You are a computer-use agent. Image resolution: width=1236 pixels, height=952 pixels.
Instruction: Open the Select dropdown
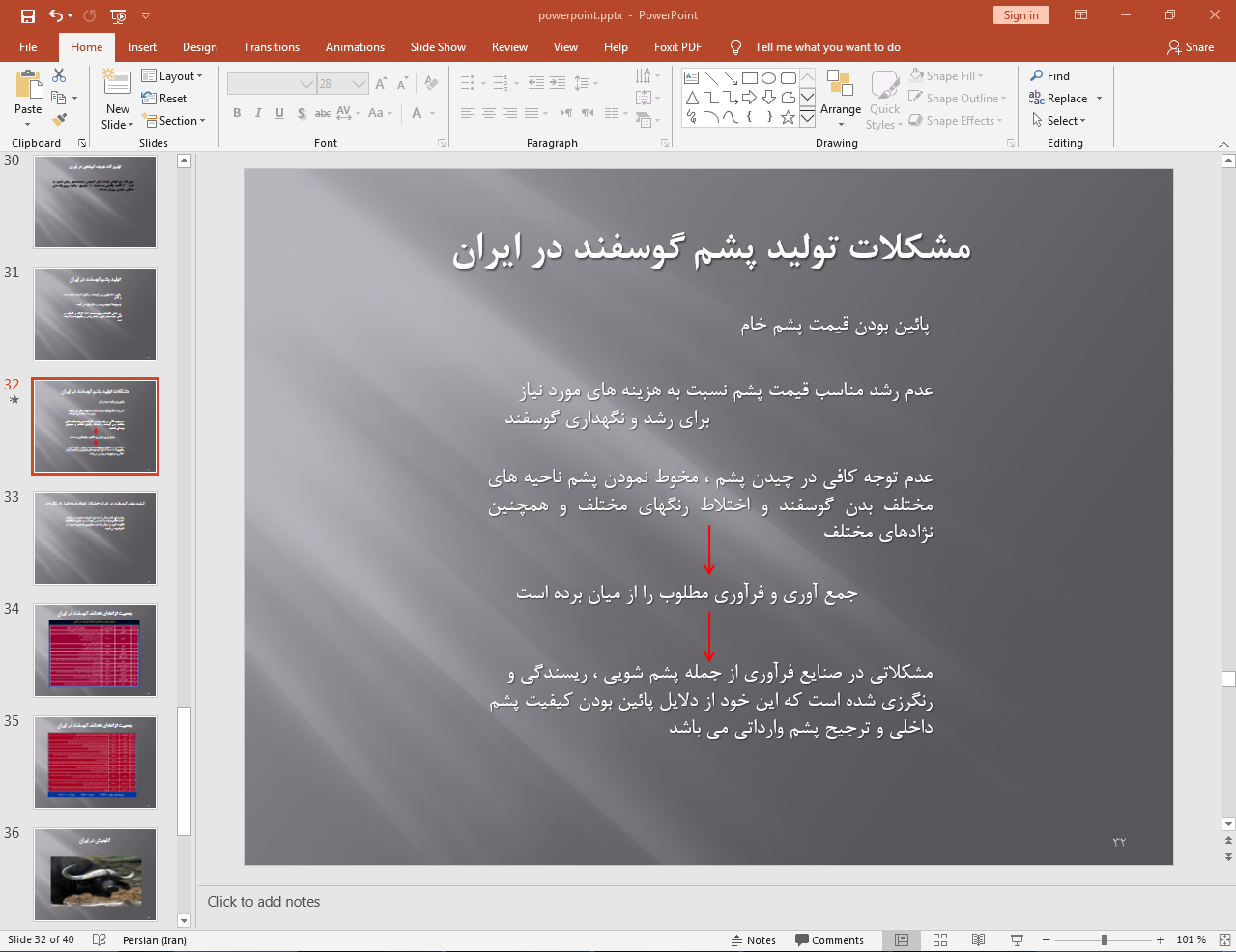[1058, 121]
